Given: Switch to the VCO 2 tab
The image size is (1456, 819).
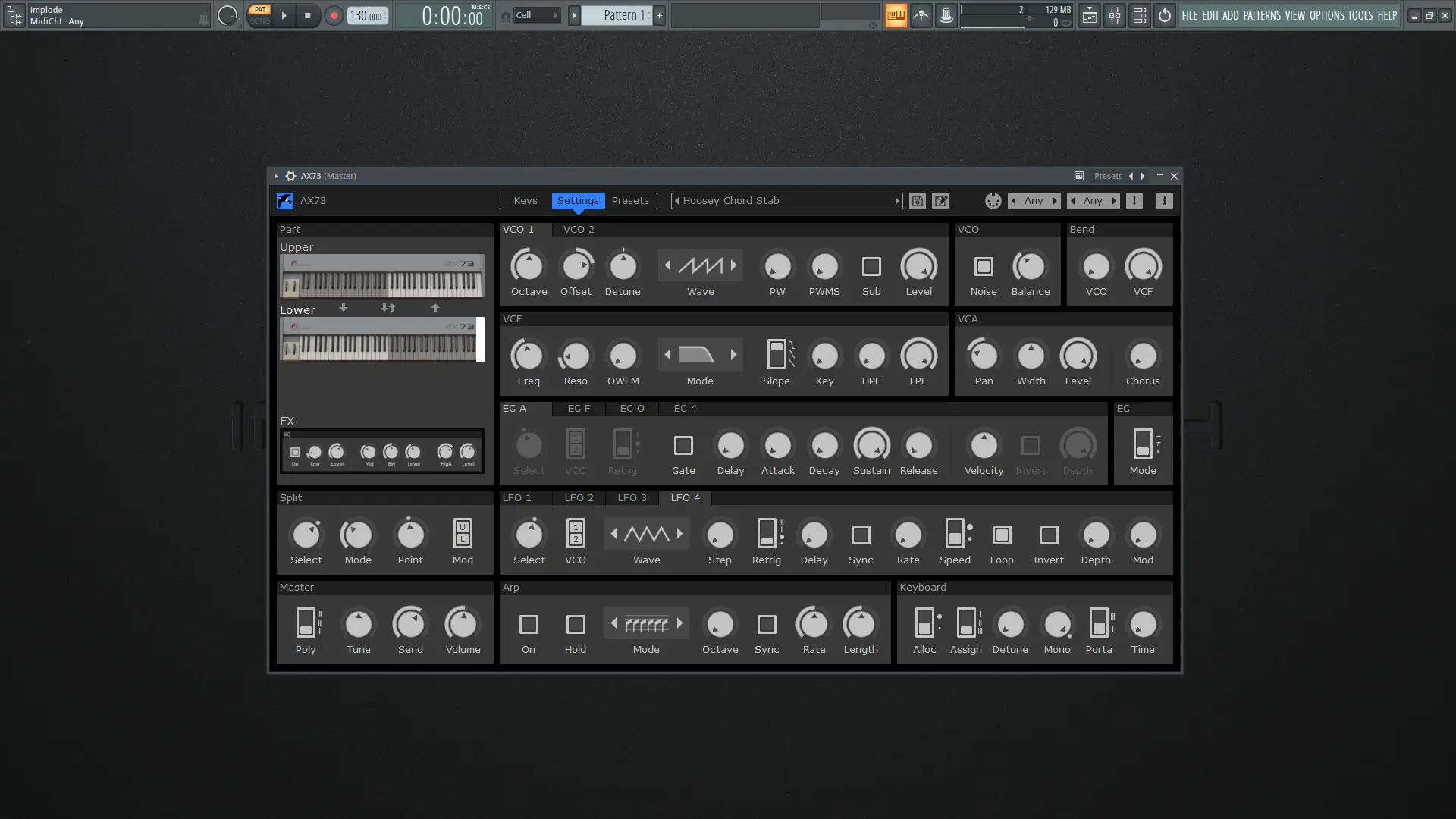Looking at the screenshot, I should coord(579,229).
